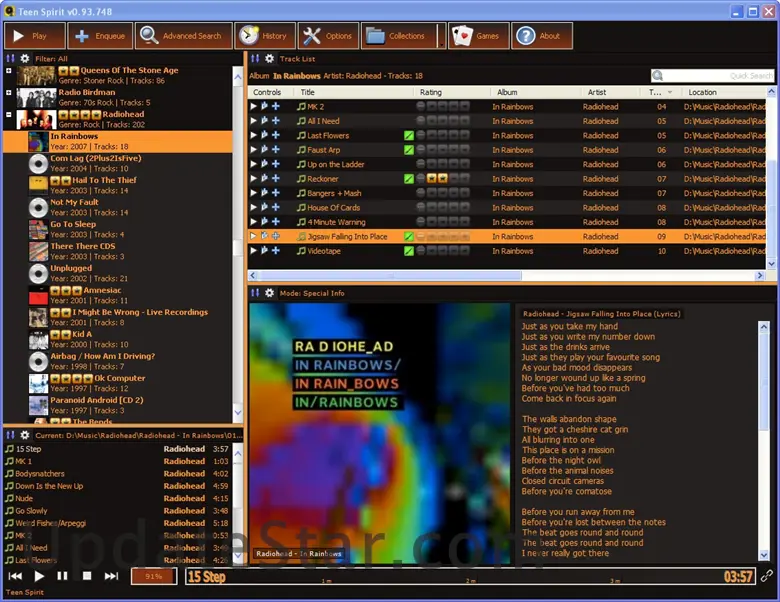Click the swap arrows icon in Track List header

pos(254,59)
